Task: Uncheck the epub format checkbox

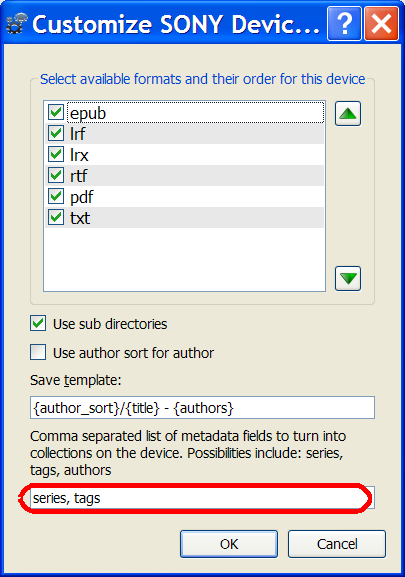Action: point(56,112)
